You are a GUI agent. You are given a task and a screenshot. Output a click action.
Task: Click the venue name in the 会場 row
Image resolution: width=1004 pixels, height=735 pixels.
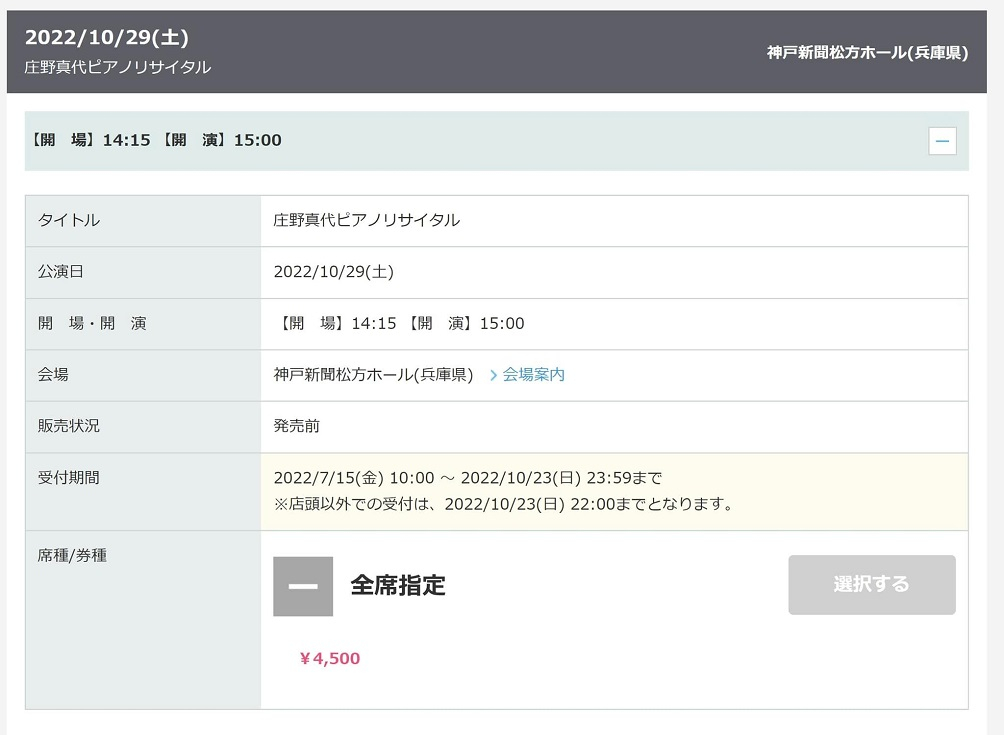pyautogui.click(x=373, y=375)
